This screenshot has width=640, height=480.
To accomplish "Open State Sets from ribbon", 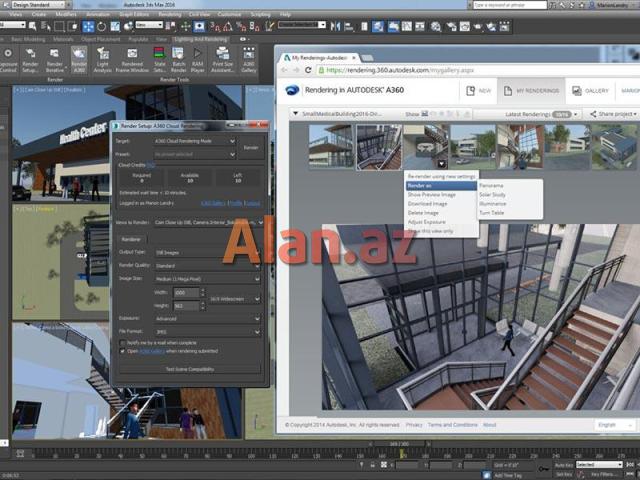I will (x=159, y=60).
